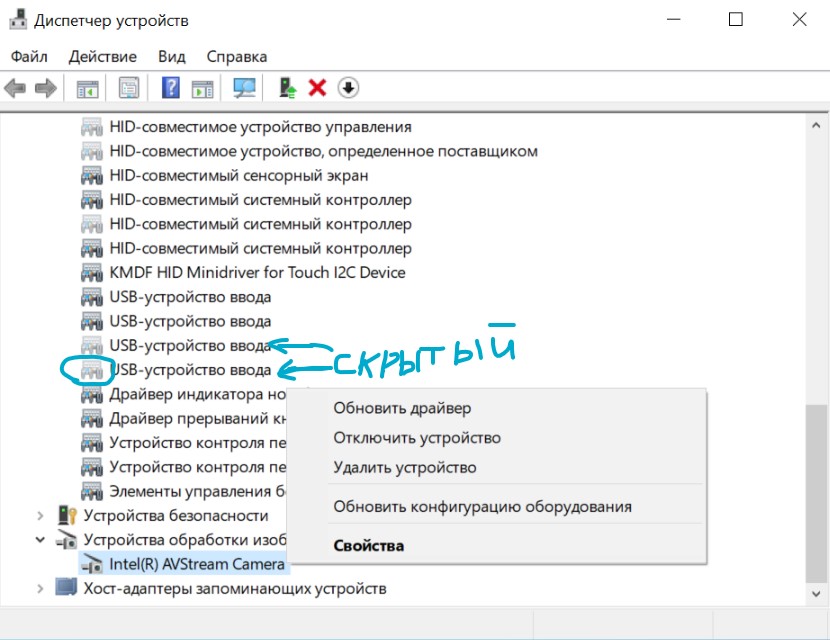
Task: Select Элементы управления entry
Action: 197,492
